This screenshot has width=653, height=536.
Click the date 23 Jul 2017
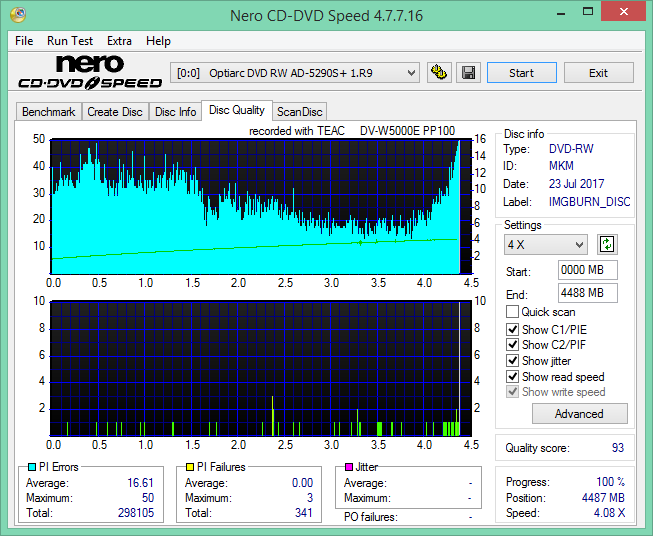(x=576, y=184)
